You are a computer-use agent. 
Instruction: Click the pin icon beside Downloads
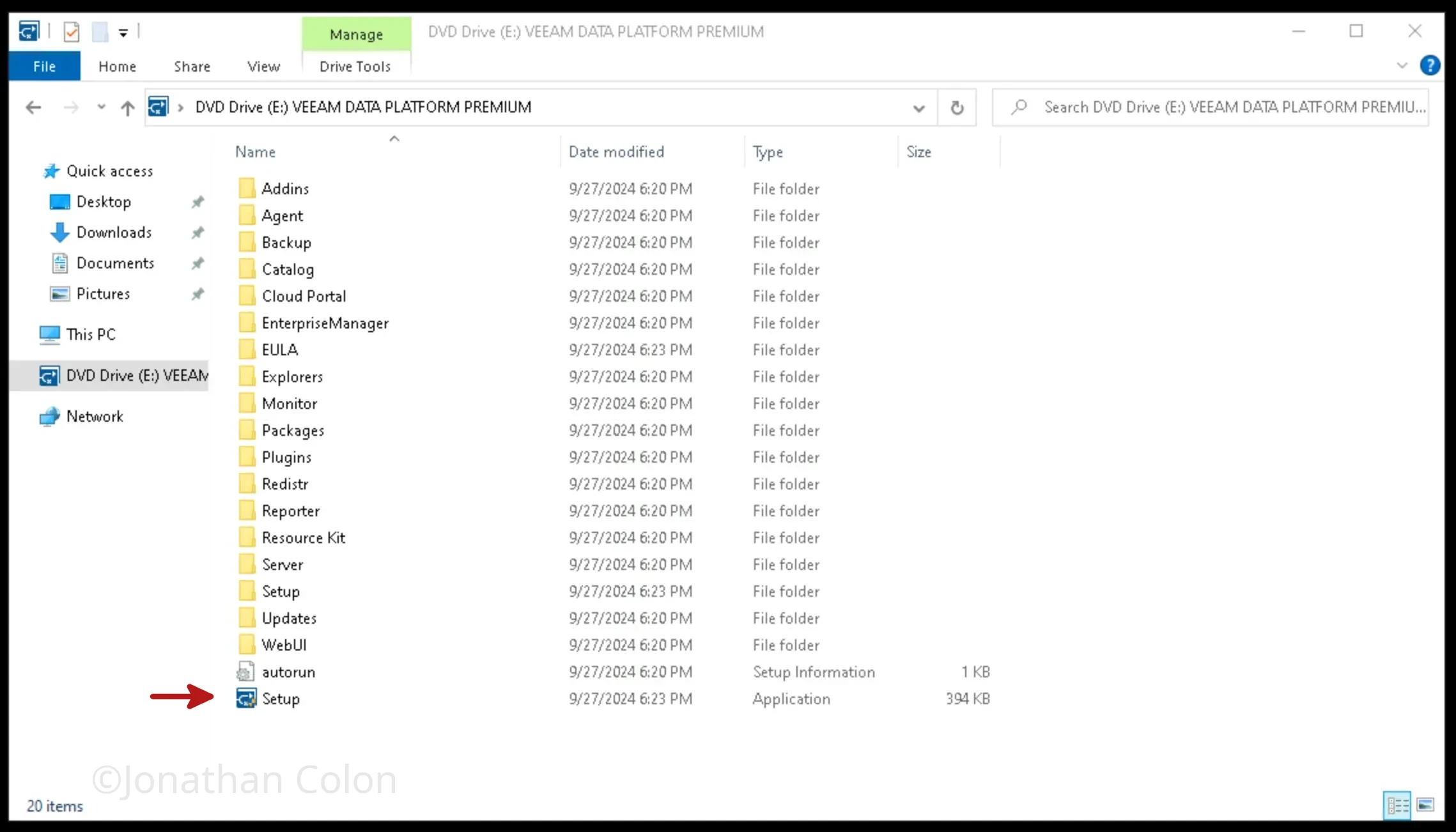197,233
